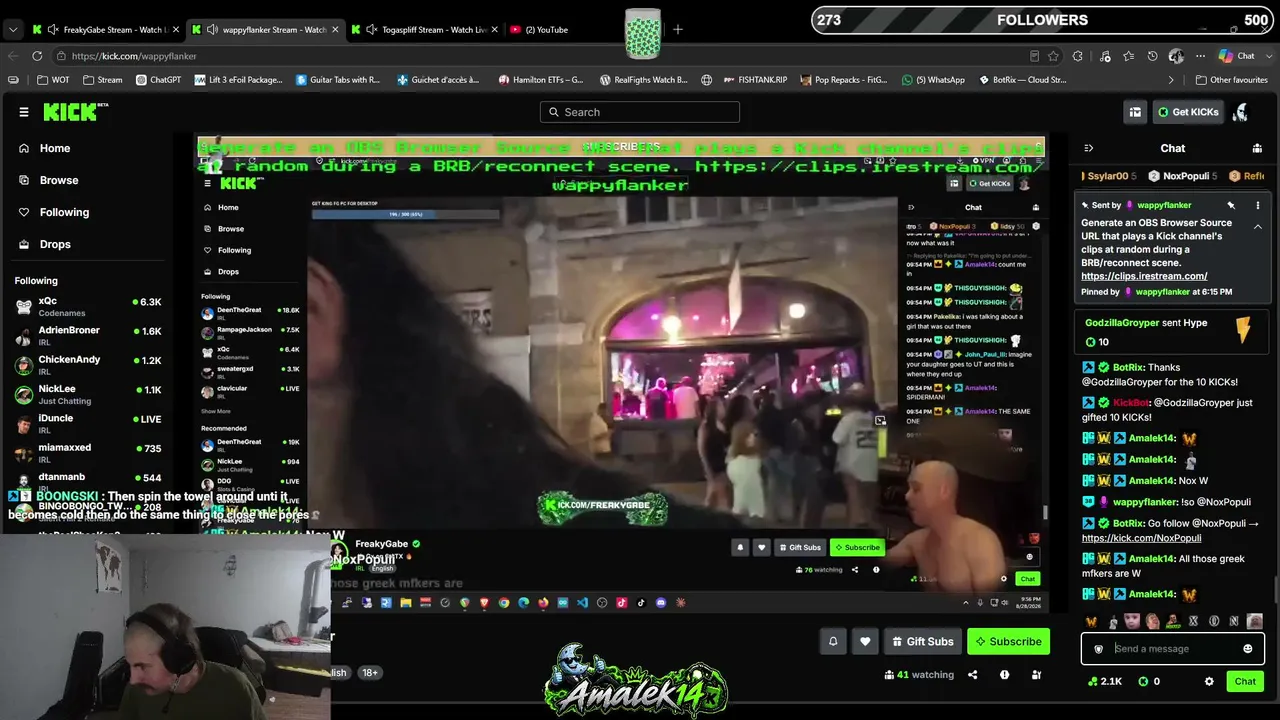Open the pinned message more options menu
Image resolution: width=1280 pixels, height=720 pixels.
1257,205
